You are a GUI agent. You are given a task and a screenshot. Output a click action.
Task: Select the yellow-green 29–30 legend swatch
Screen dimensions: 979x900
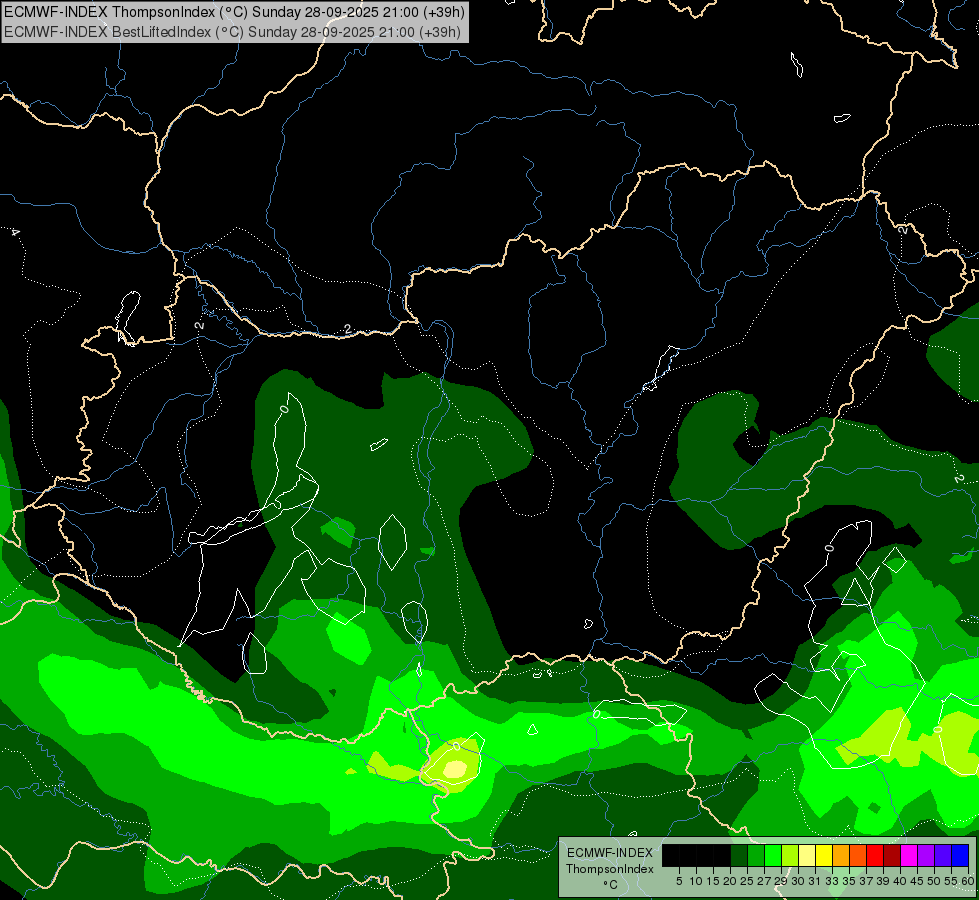790,855
